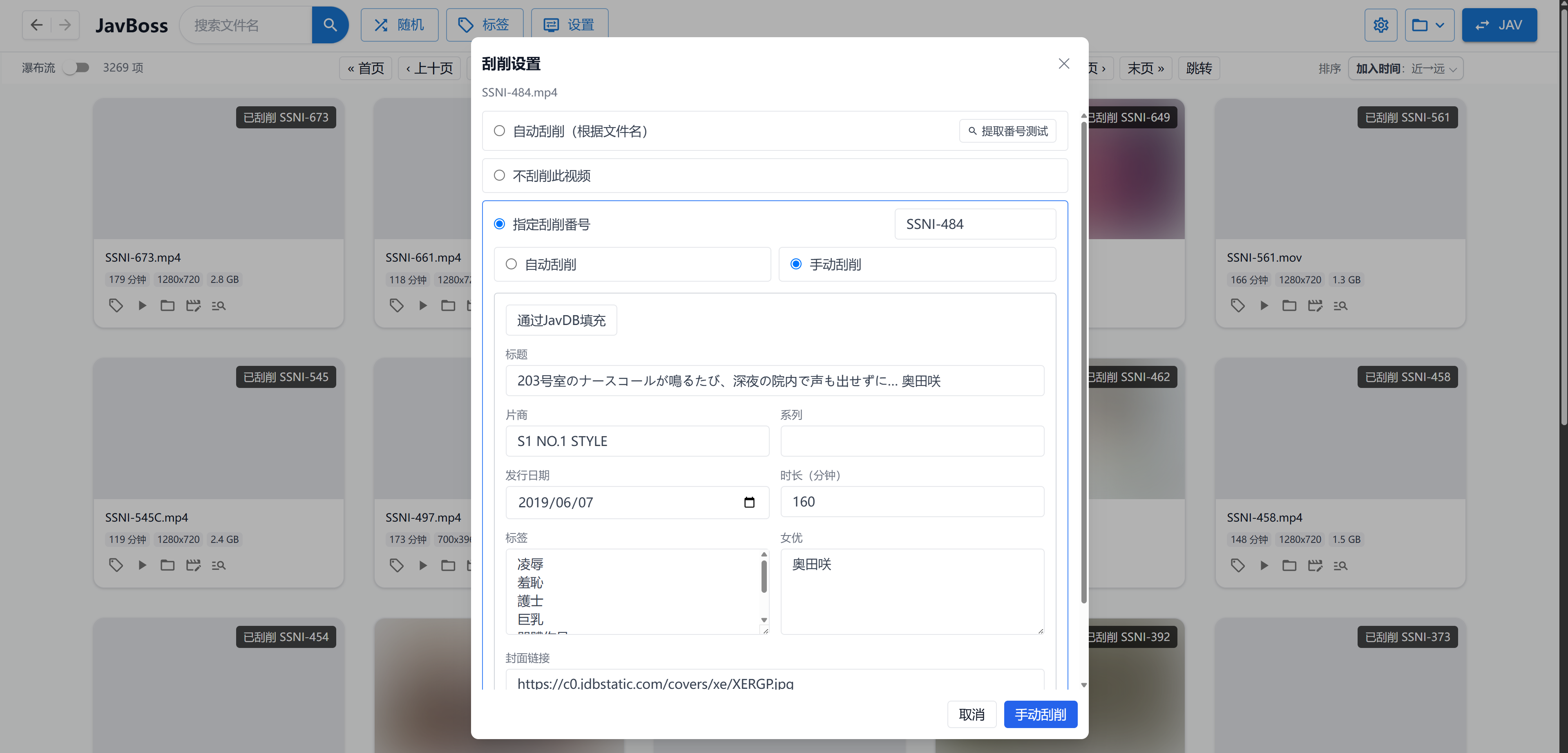Open folder of SSNI-545C.mp4
1568x753 pixels.
click(x=168, y=565)
